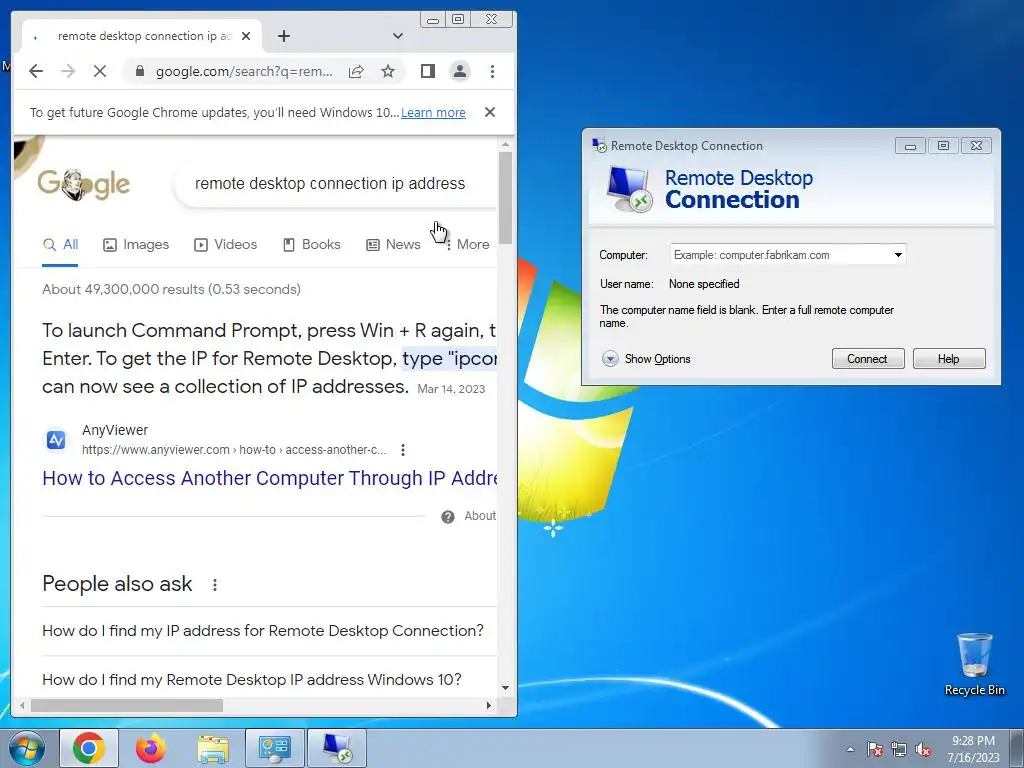Open a new Chrome tab
Viewport: 1024px width, 768px height.
283,36
